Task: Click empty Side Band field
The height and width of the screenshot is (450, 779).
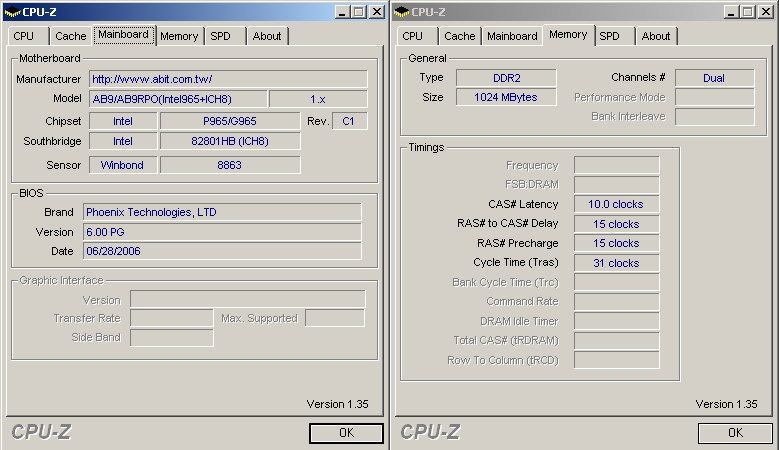Action: click(171, 338)
